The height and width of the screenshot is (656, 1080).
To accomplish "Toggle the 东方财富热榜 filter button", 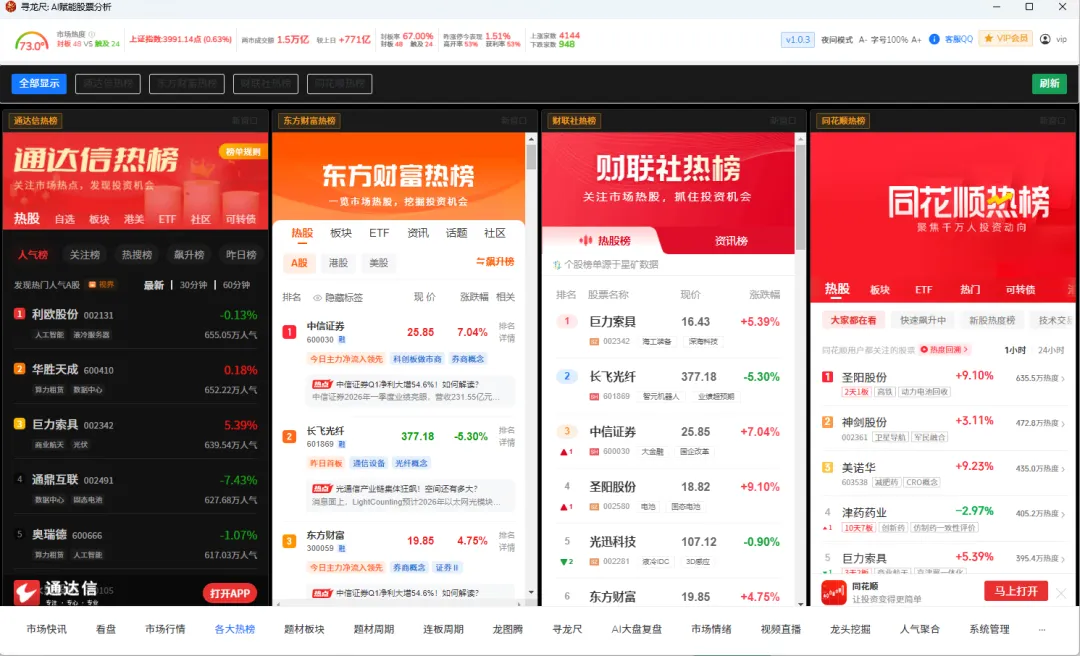I will pos(187,84).
